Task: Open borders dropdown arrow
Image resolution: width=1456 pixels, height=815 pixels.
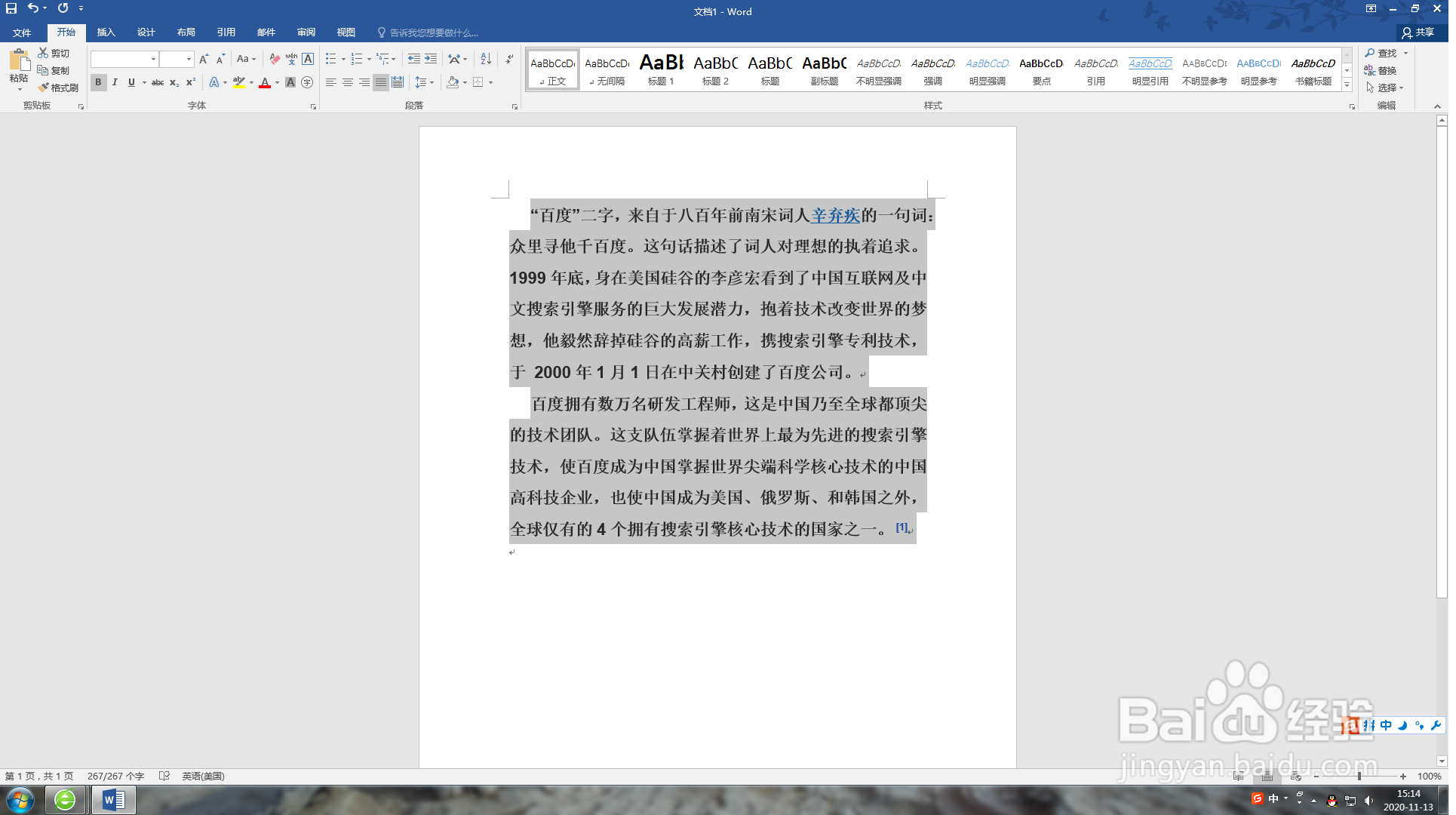Action: coord(490,82)
